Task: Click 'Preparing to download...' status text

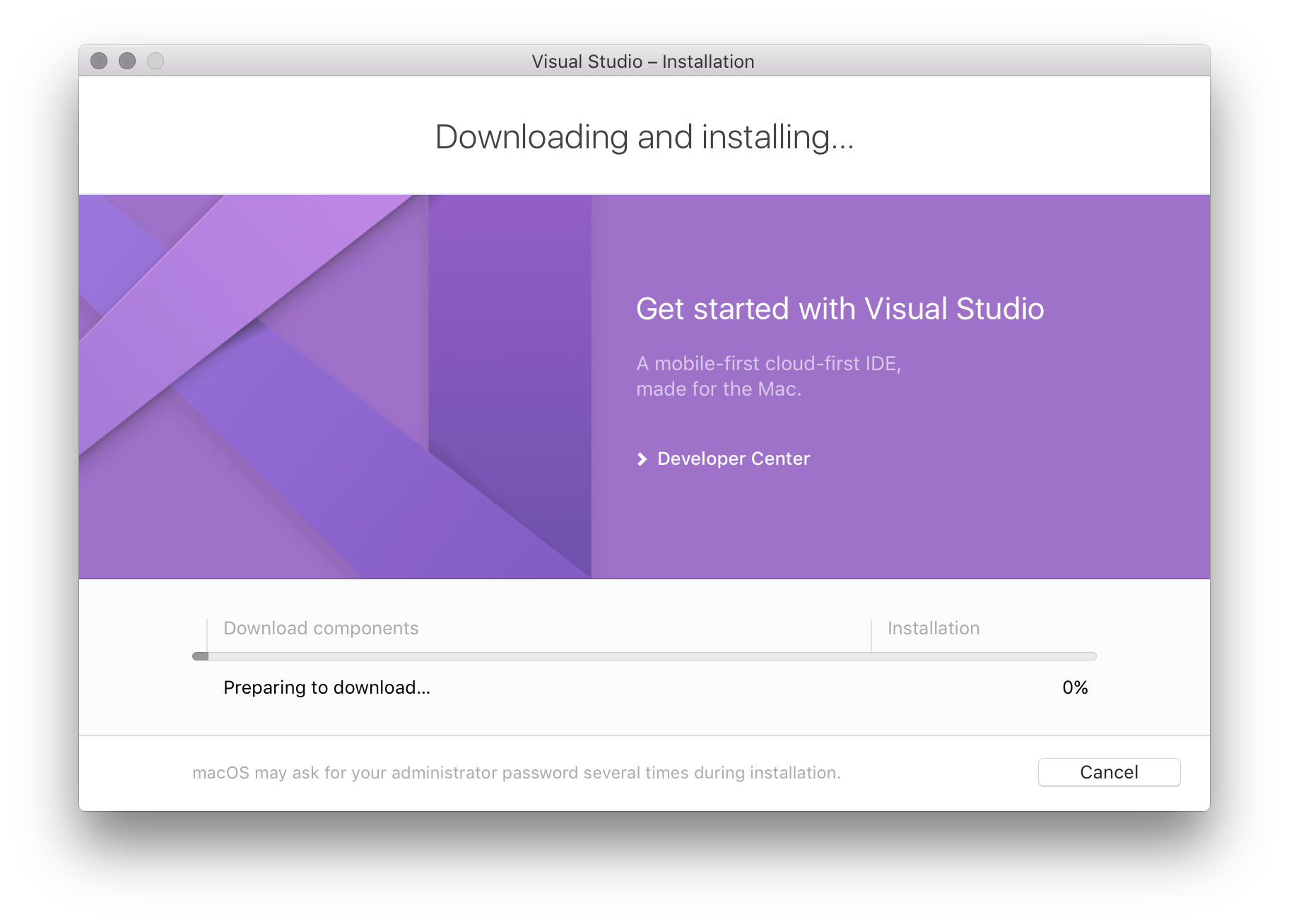Action: click(326, 687)
